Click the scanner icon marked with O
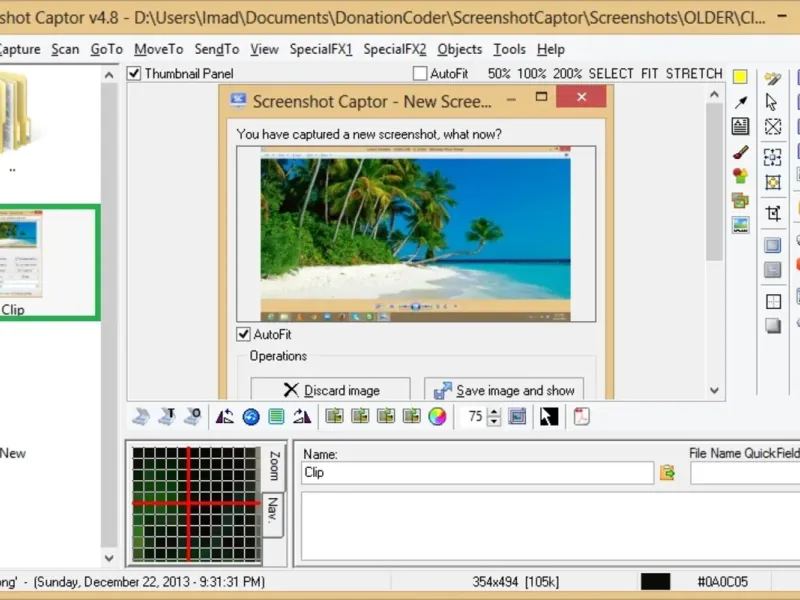This screenshot has width=800, height=600. pyautogui.click(x=192, y=417)
